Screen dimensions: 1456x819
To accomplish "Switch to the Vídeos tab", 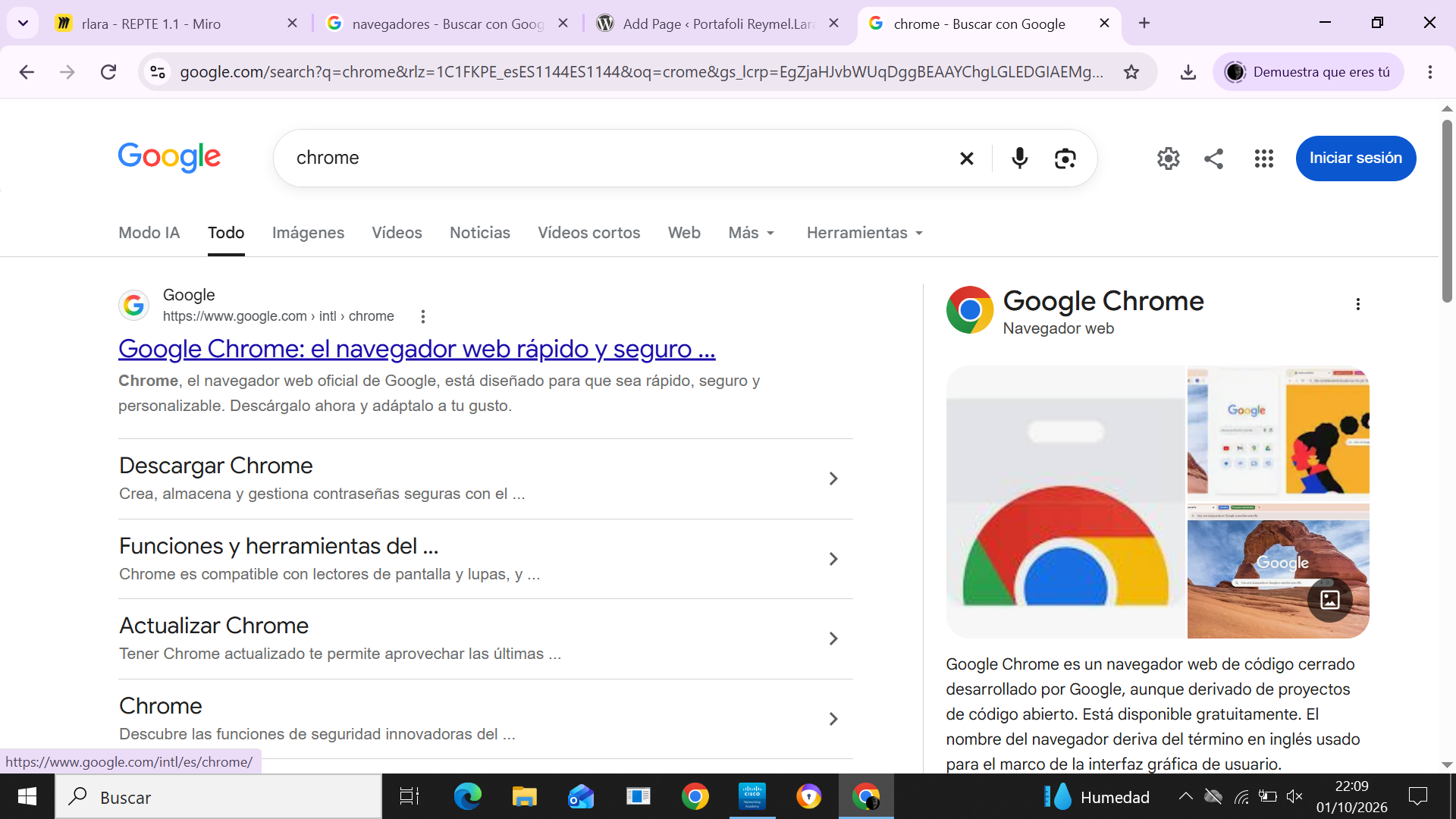I will click(397, 233).
